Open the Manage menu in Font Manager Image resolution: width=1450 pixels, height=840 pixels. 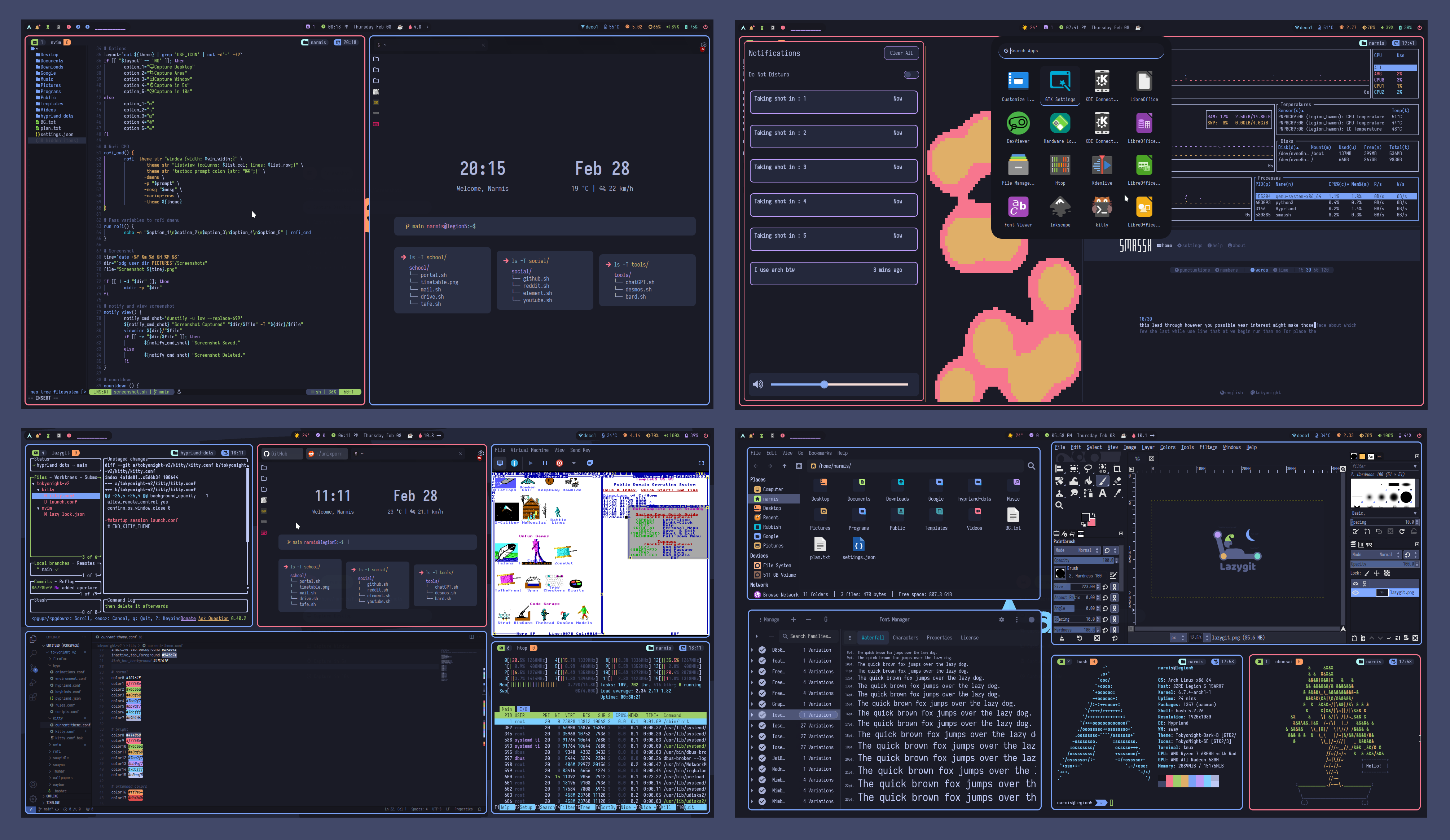(x=769, y=620)
